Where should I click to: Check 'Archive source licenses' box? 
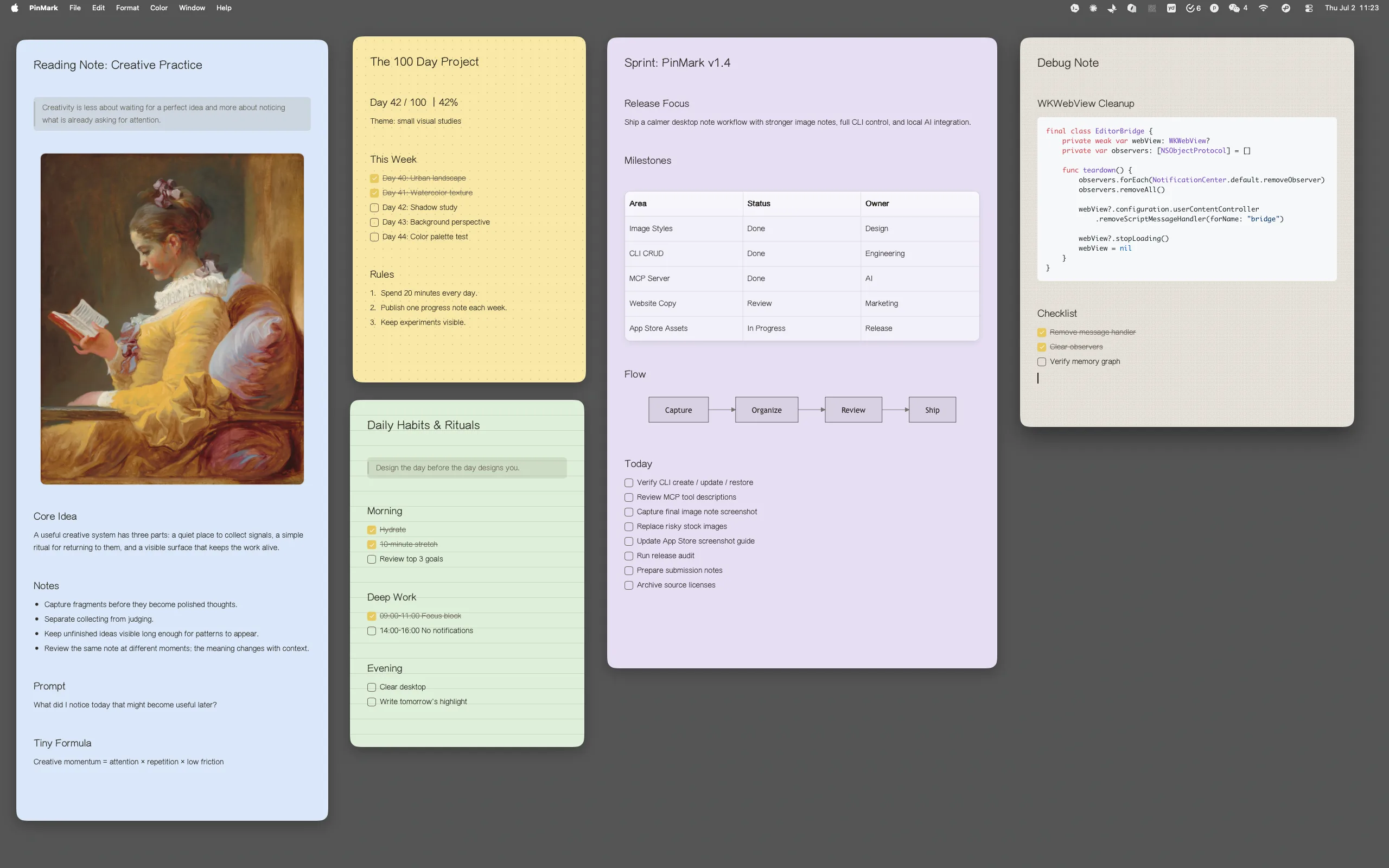(x=628, y=585)
